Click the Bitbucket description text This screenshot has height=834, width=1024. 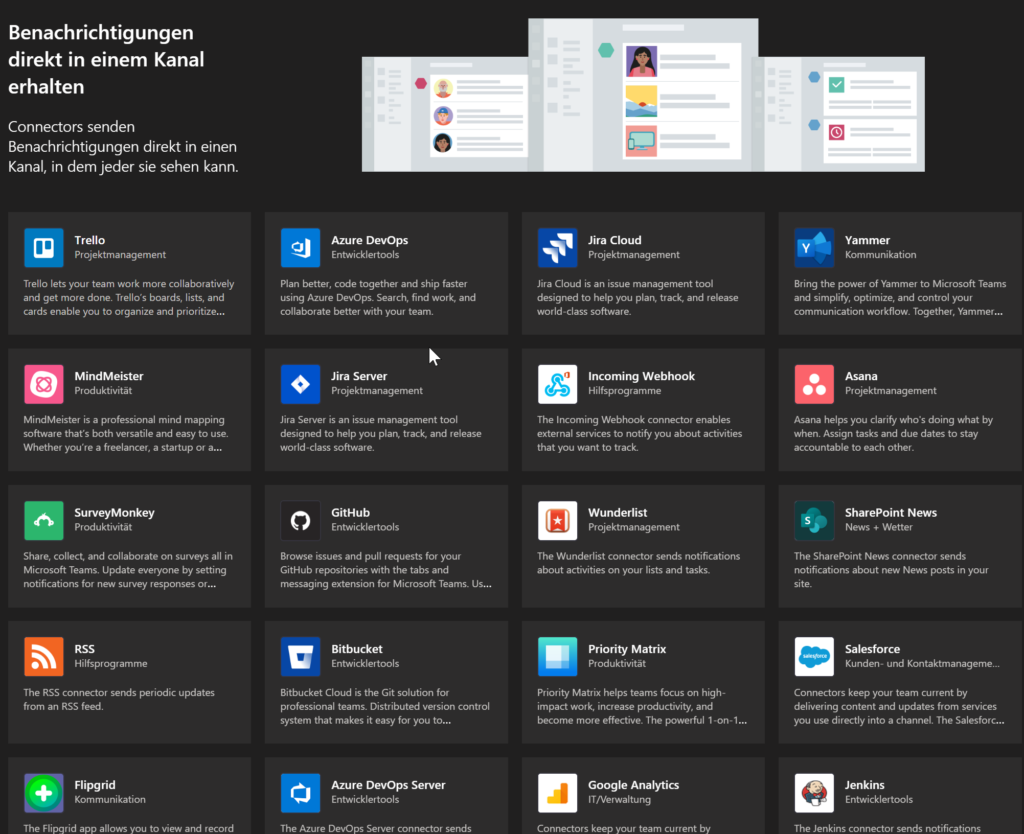pyautogui.click(x=385, y=707)
